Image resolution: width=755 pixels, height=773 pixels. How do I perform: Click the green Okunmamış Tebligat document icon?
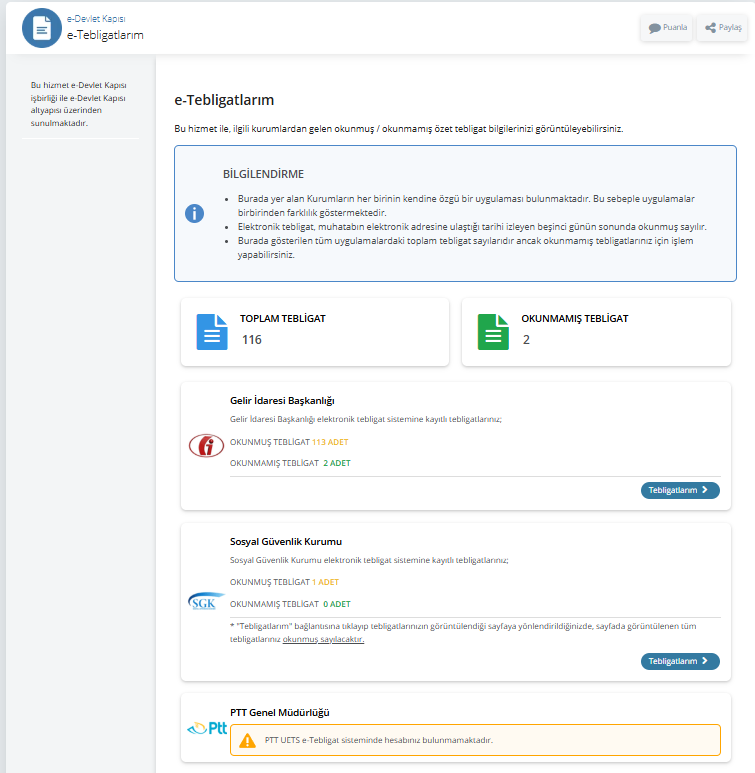click(x=493, y=332)
